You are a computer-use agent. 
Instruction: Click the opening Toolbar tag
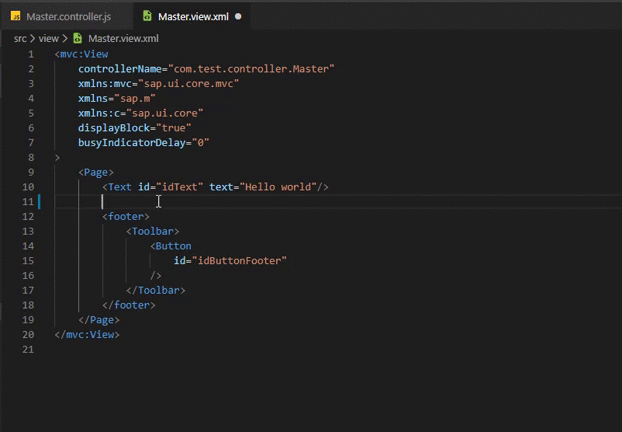click(153, 231)
